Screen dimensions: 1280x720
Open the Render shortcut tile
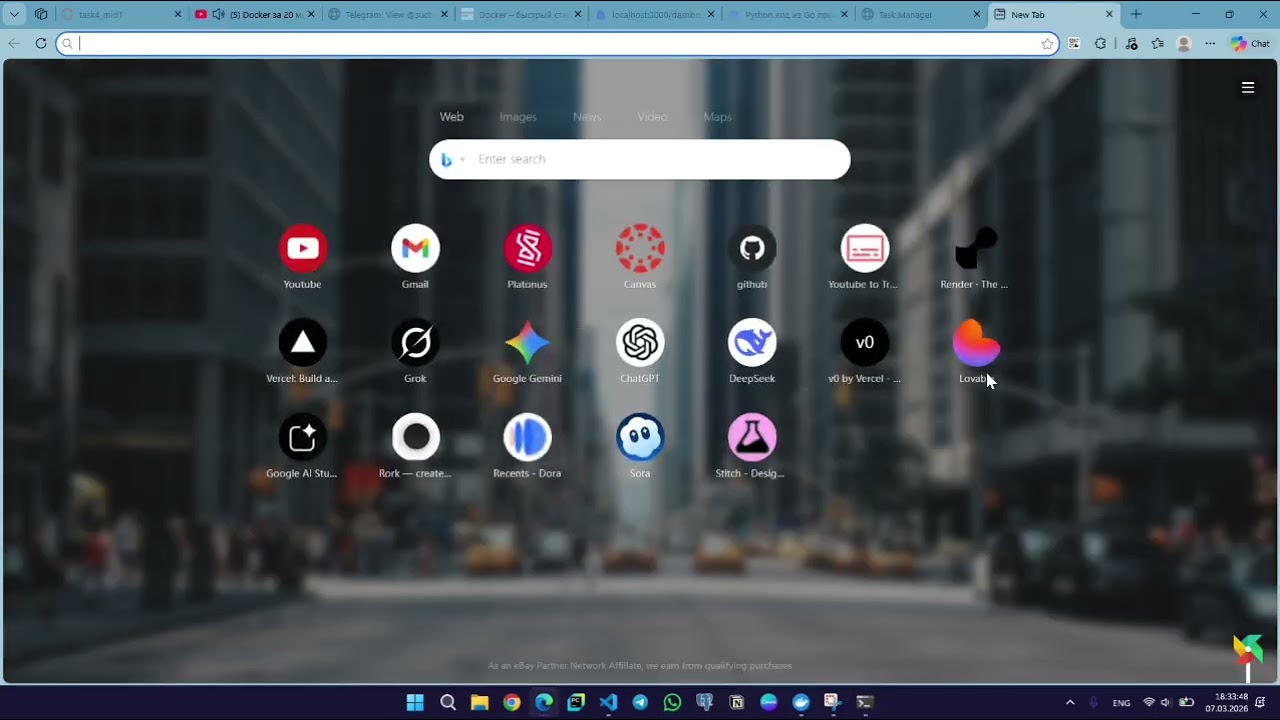click(976, 248)
